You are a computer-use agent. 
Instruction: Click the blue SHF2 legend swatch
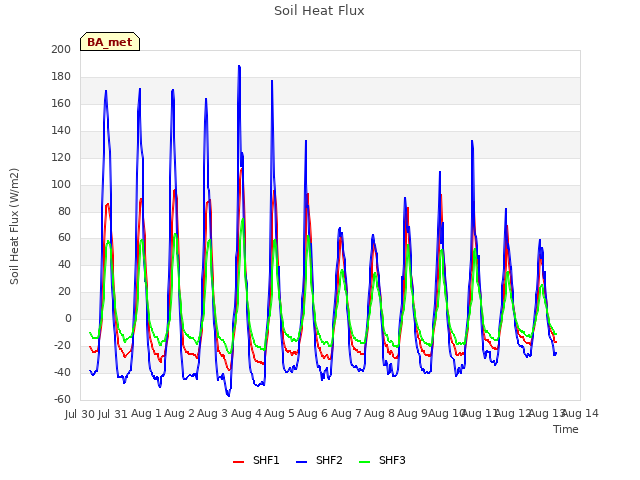coord(301,462)
